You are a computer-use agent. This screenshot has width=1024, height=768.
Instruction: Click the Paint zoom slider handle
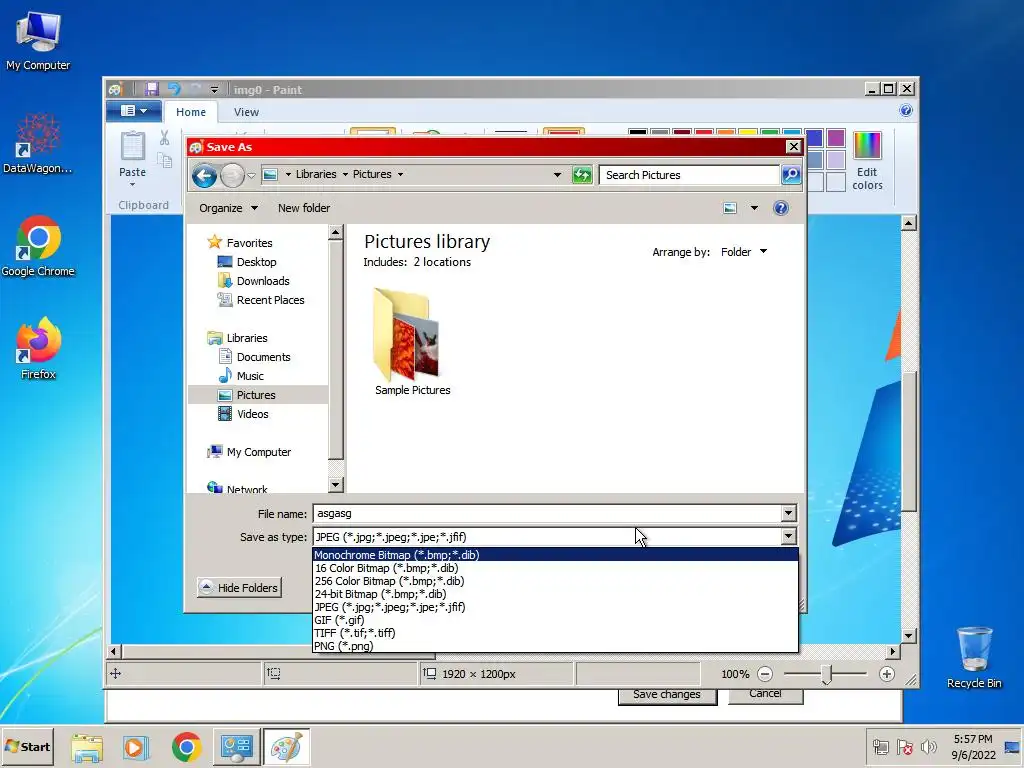click(826, 674)
